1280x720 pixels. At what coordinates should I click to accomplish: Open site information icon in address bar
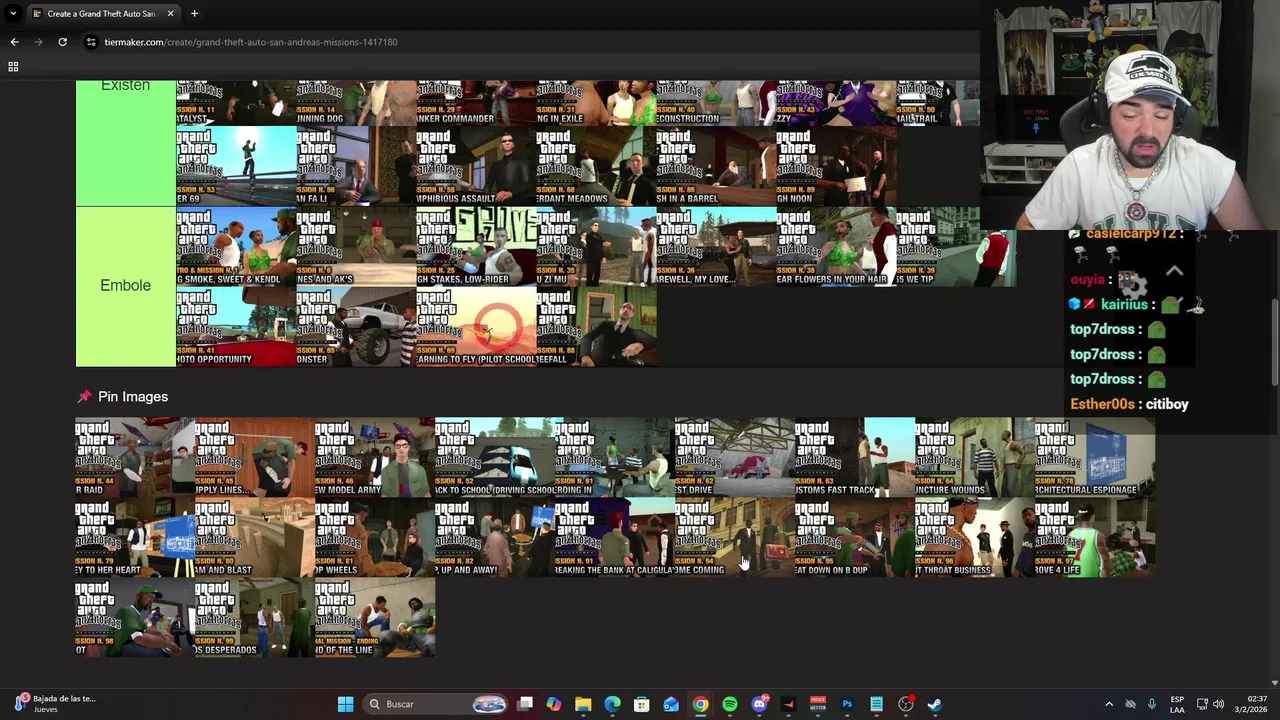point(91,42)
